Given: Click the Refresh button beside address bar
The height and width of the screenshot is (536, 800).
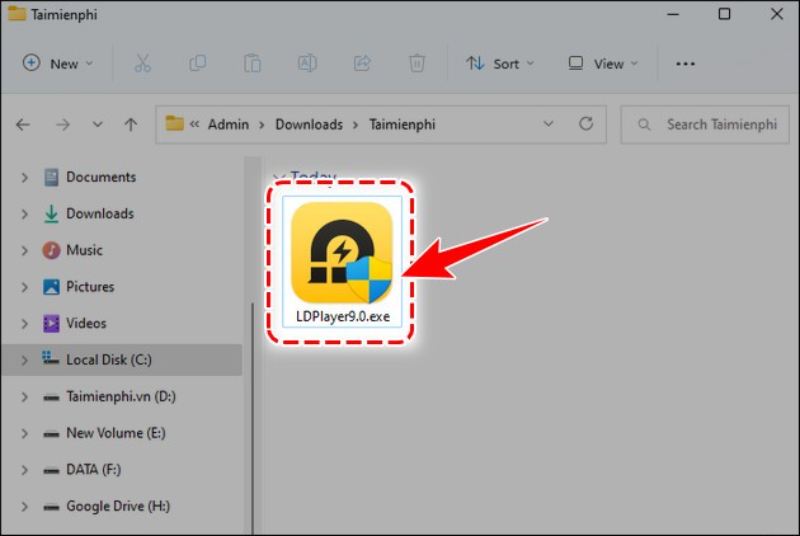Looking at the screenshot, I should click(586, 124).
